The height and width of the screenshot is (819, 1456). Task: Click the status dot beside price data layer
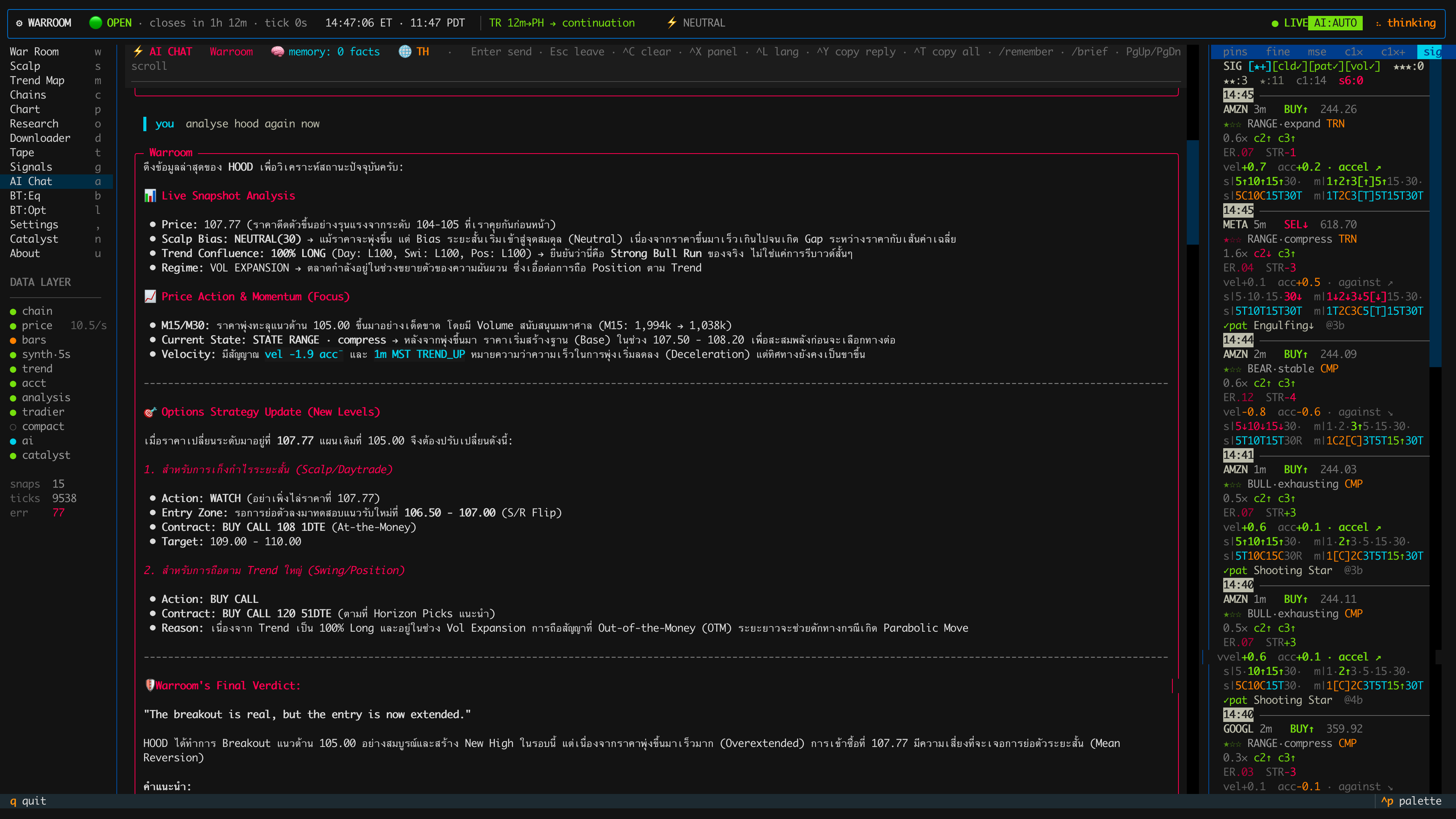[x=13, y=326]
